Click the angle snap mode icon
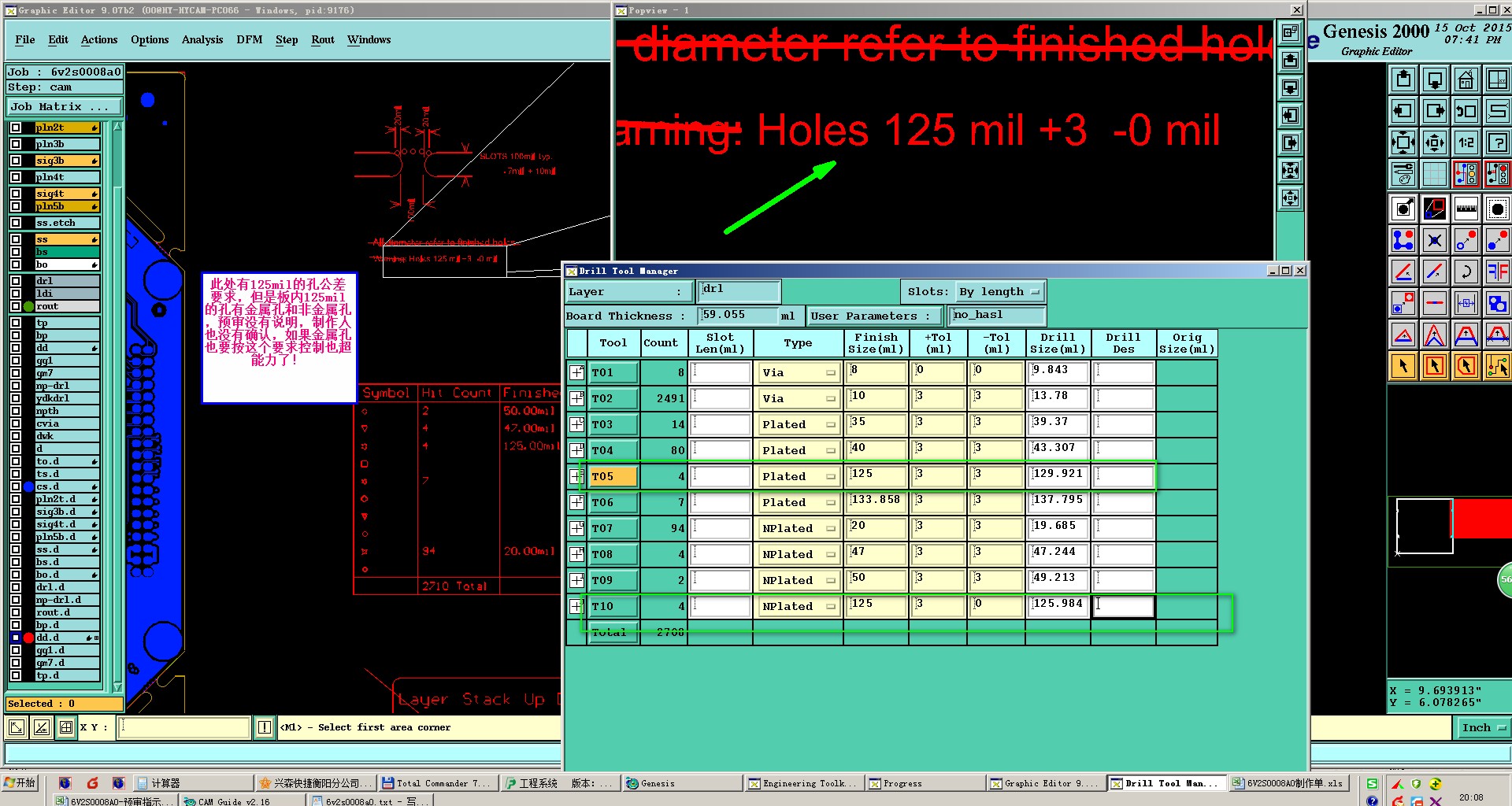The width and height of the screenshot is (1512, 806). [x=42, y=727]
